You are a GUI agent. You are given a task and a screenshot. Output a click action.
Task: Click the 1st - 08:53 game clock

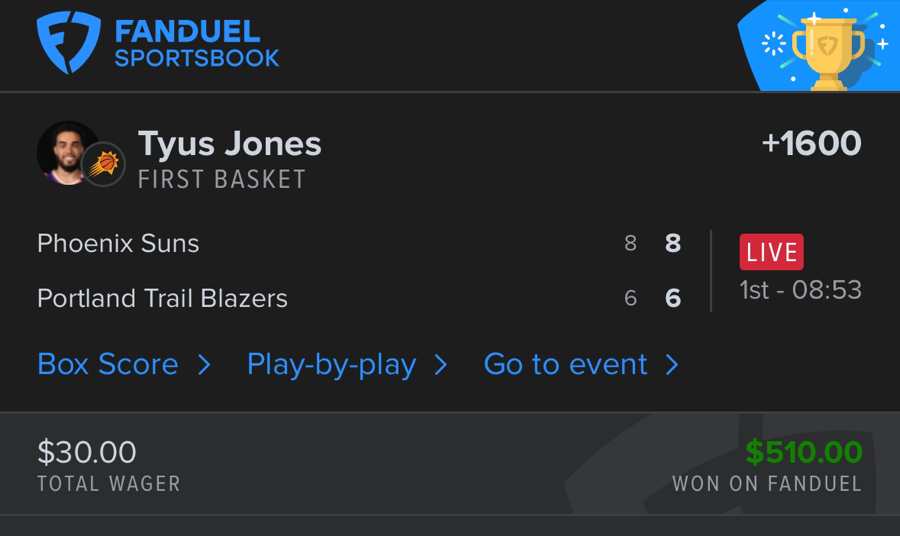[800, 290]
